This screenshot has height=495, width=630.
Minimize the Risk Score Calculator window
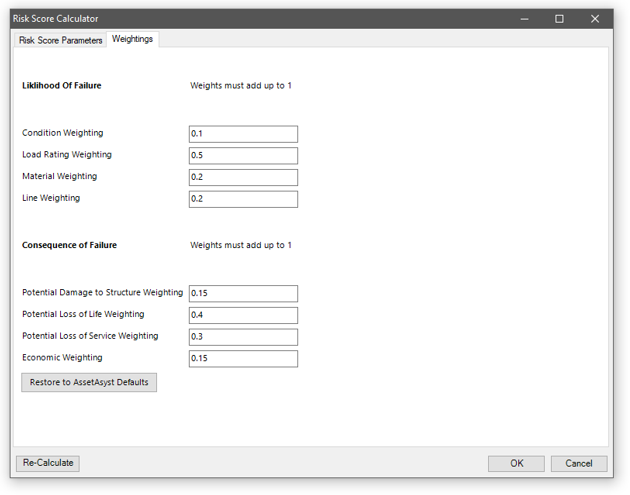point(523,19)
